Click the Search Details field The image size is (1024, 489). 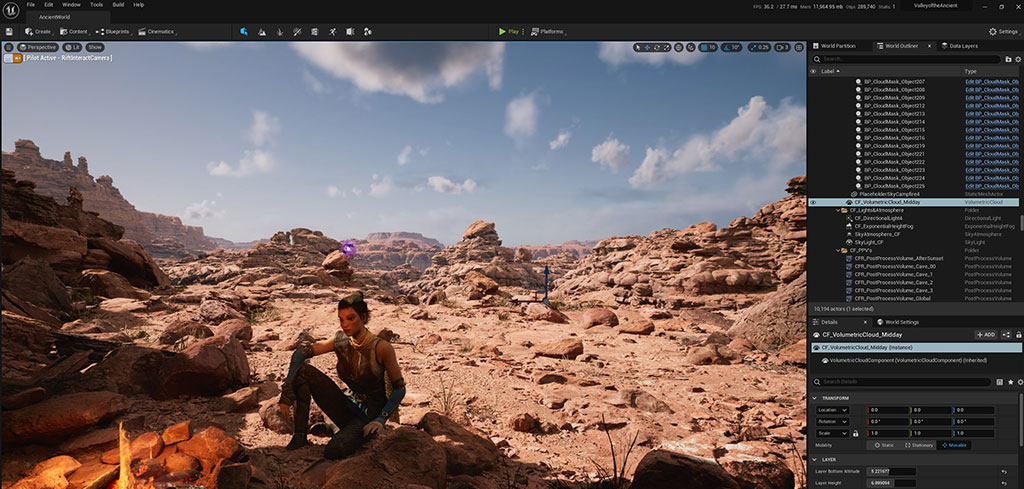click(x=903, y=381)
